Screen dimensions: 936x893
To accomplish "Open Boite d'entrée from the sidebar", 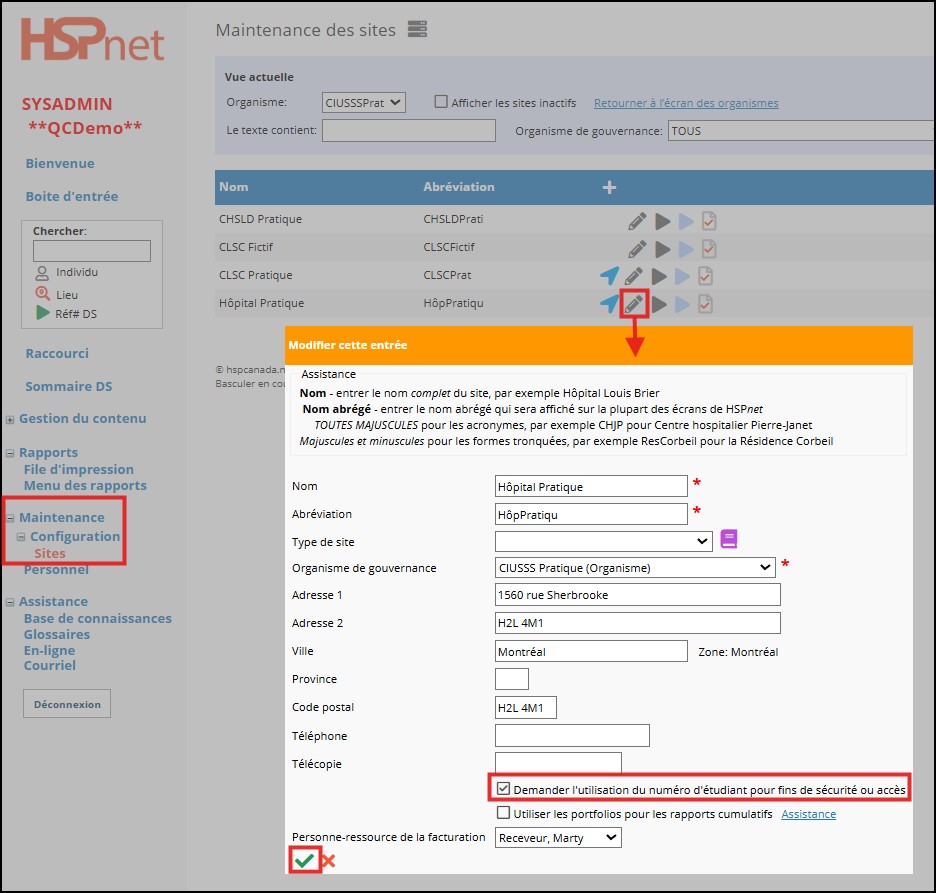I will pyautogui.click(x=72, y=197).
